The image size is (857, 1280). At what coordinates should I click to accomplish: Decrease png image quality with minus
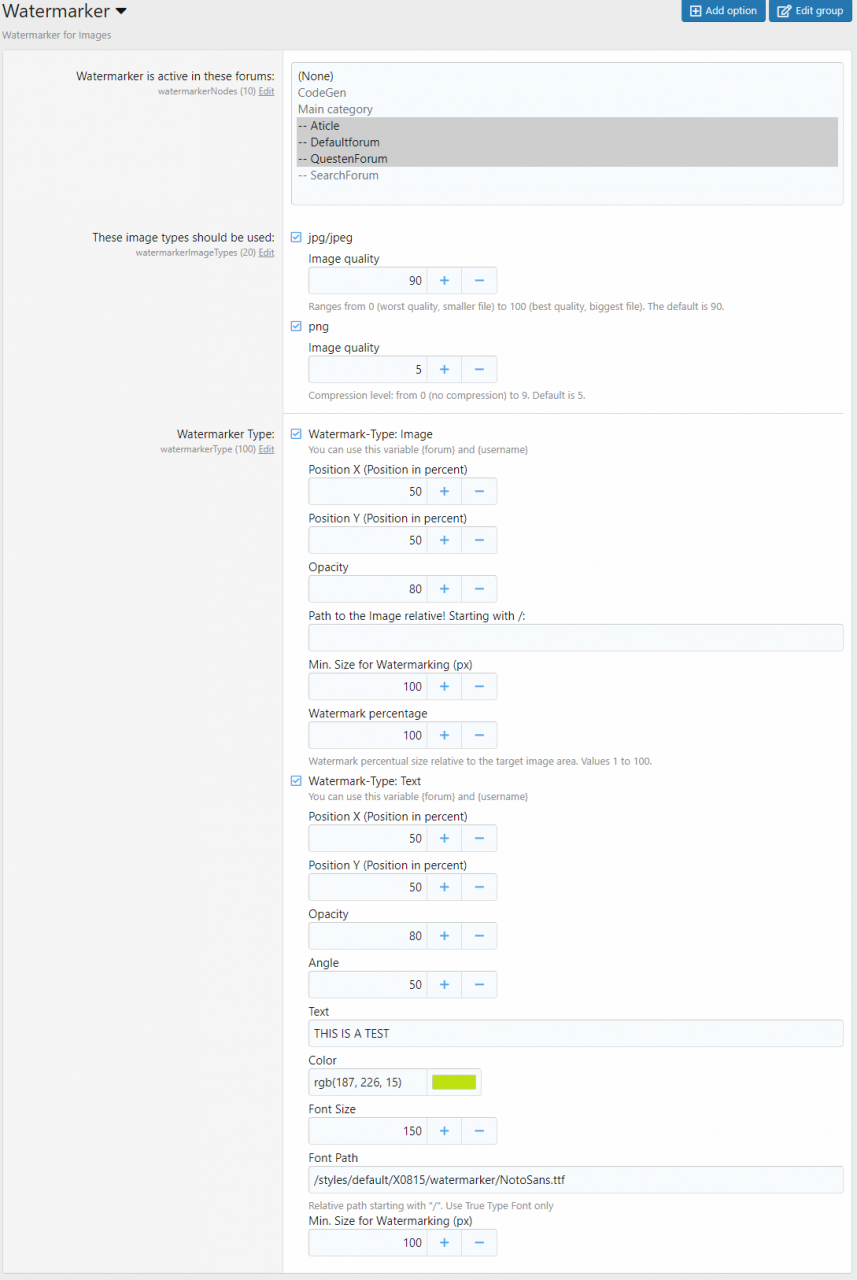point(479,370)
